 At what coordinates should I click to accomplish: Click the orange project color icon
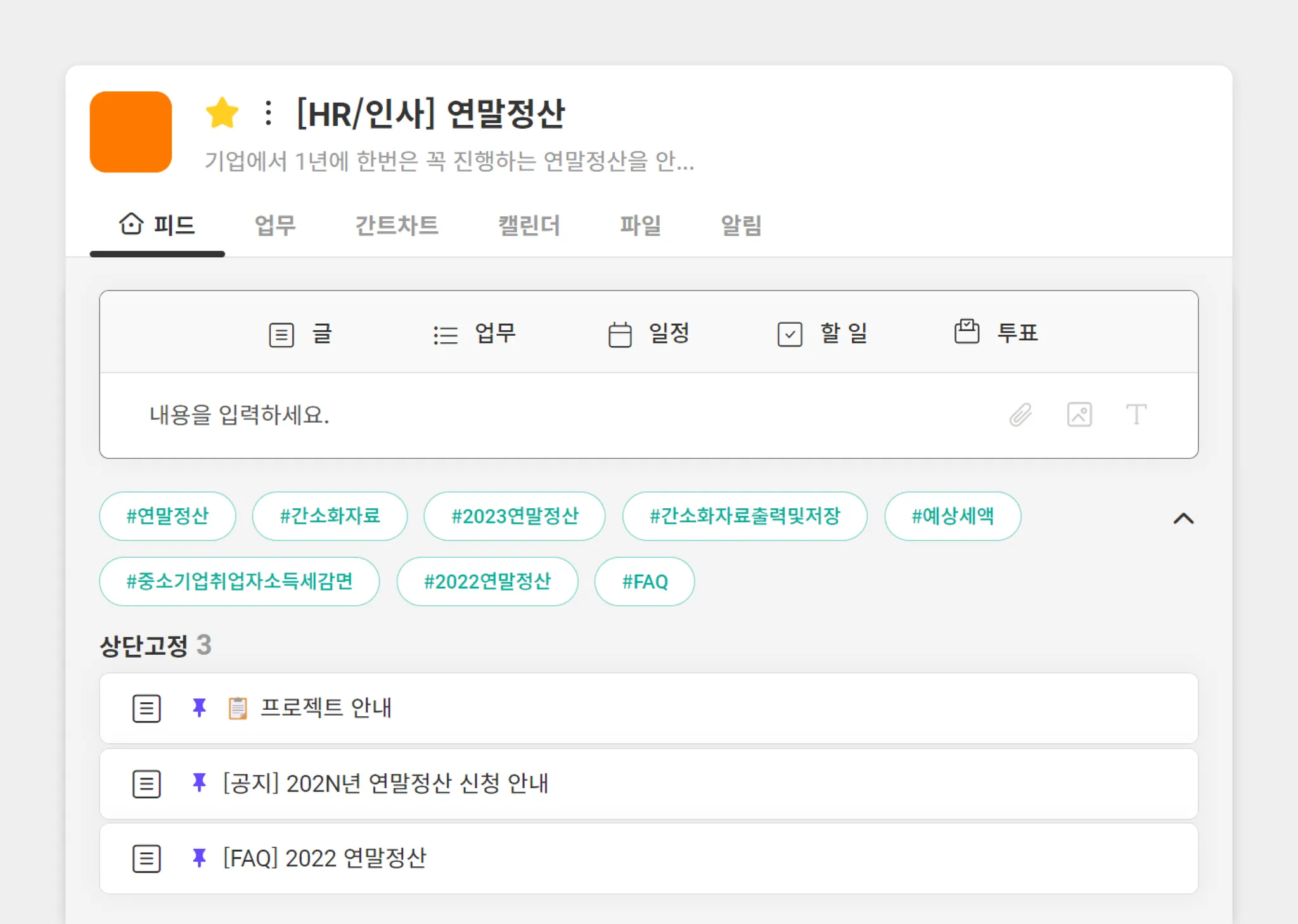(x=131, y=132)
